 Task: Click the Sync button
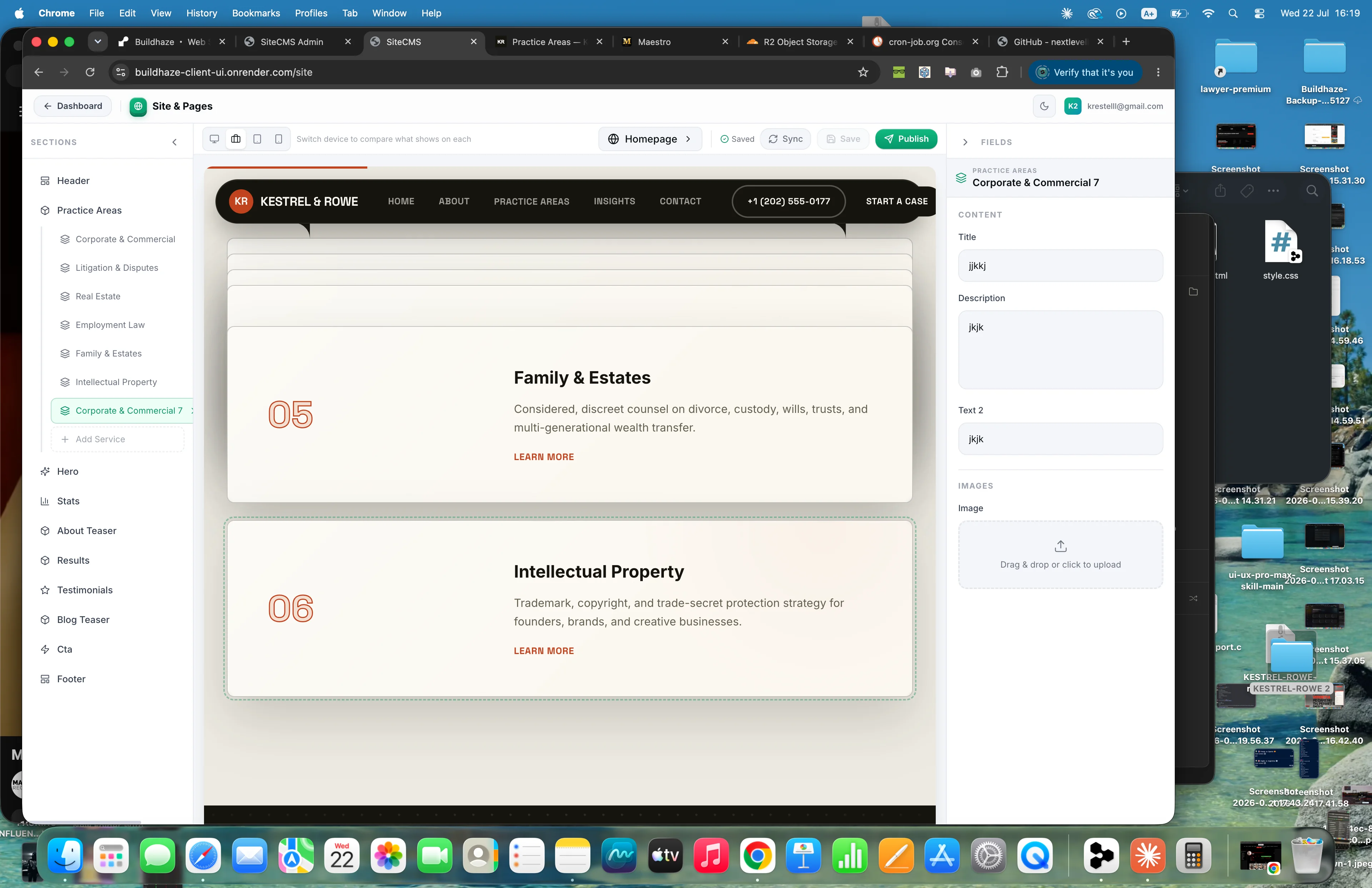pyautogui.click(x=785, y=139)
